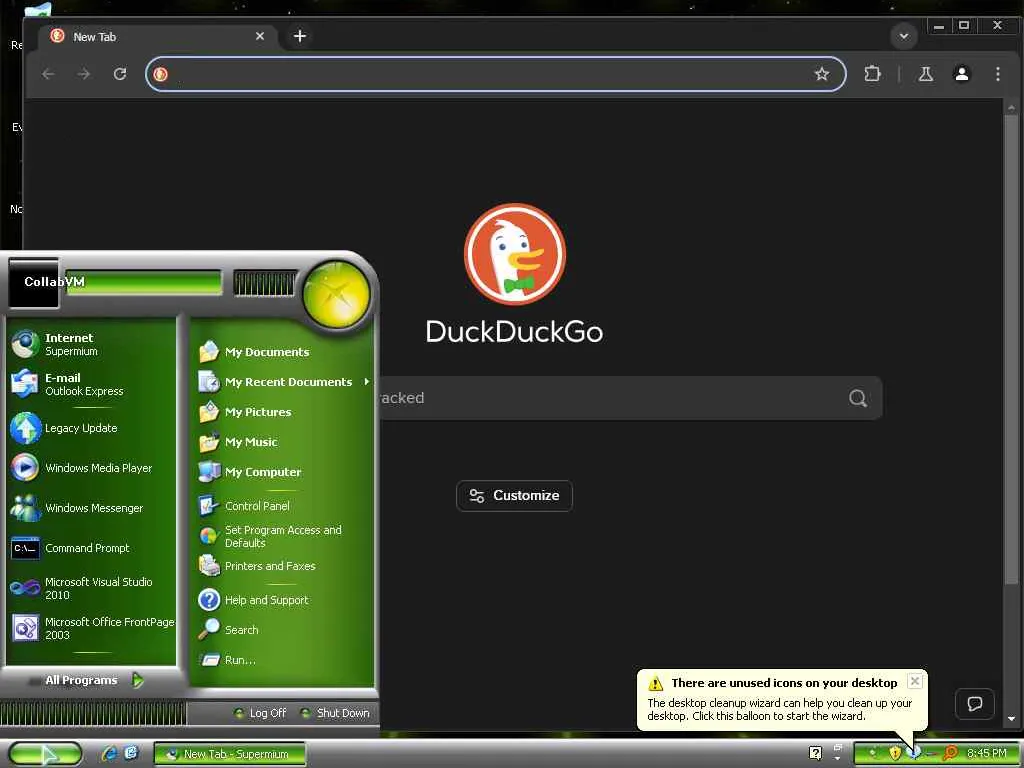Launch Microsoft Visual Studio 2010

(91, 588)
